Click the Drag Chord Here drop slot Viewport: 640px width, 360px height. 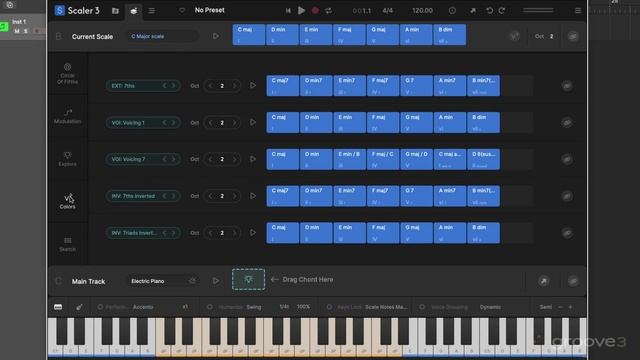(x=249, y=280)
